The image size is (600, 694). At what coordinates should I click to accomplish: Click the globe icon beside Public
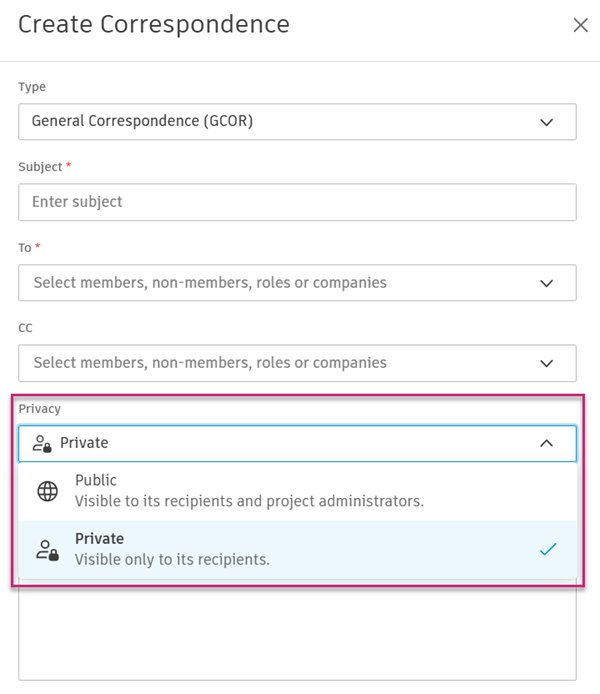pos(47,491)
